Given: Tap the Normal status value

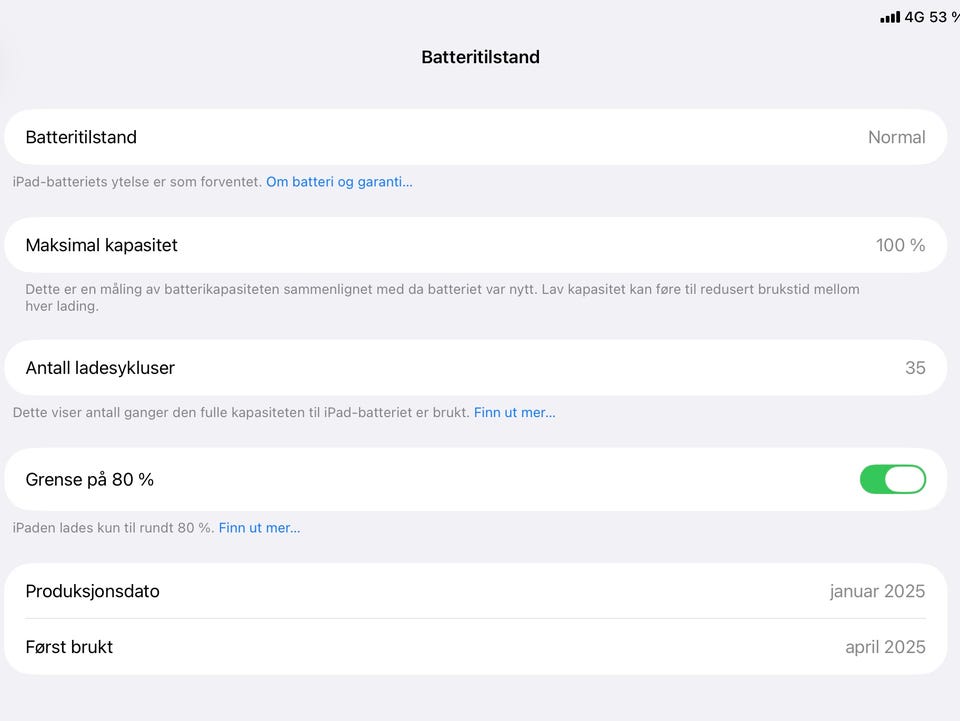Looking at the screenshot, I should click(x=896, y=137).
